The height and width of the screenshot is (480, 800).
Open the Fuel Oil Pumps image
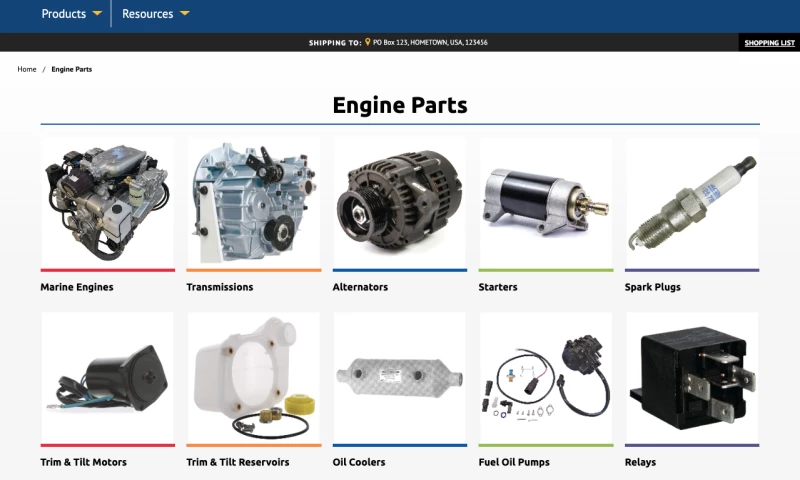[545, 378]
